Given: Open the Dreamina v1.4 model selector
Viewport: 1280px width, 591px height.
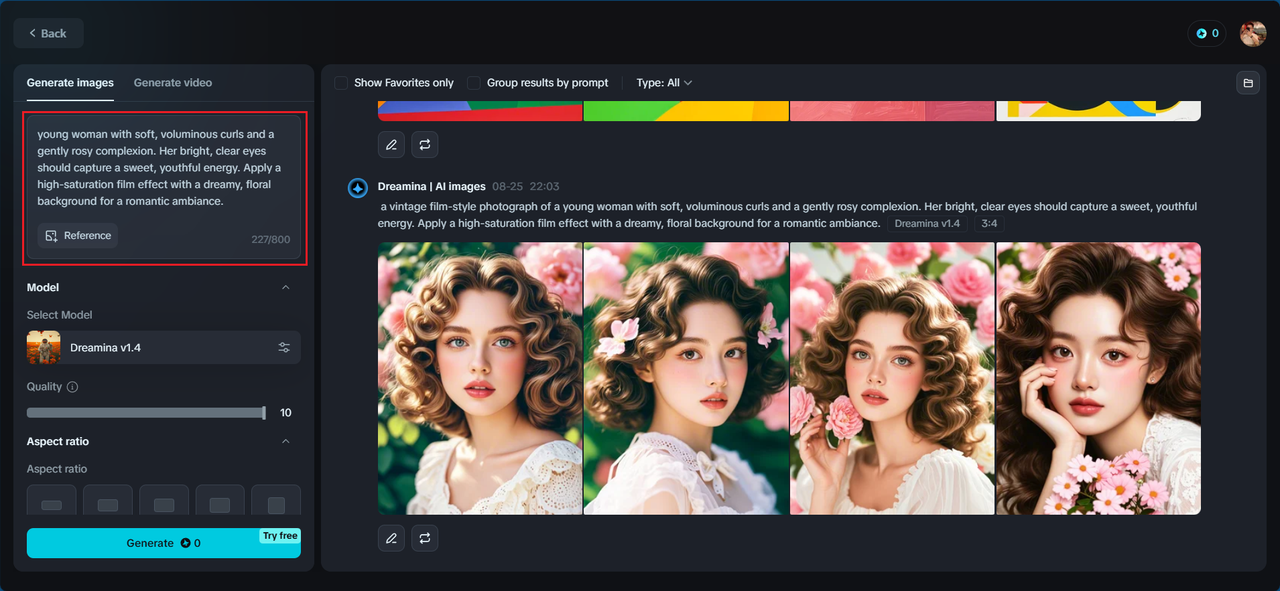Looking at the screenshot, I should tap(164, 348).
